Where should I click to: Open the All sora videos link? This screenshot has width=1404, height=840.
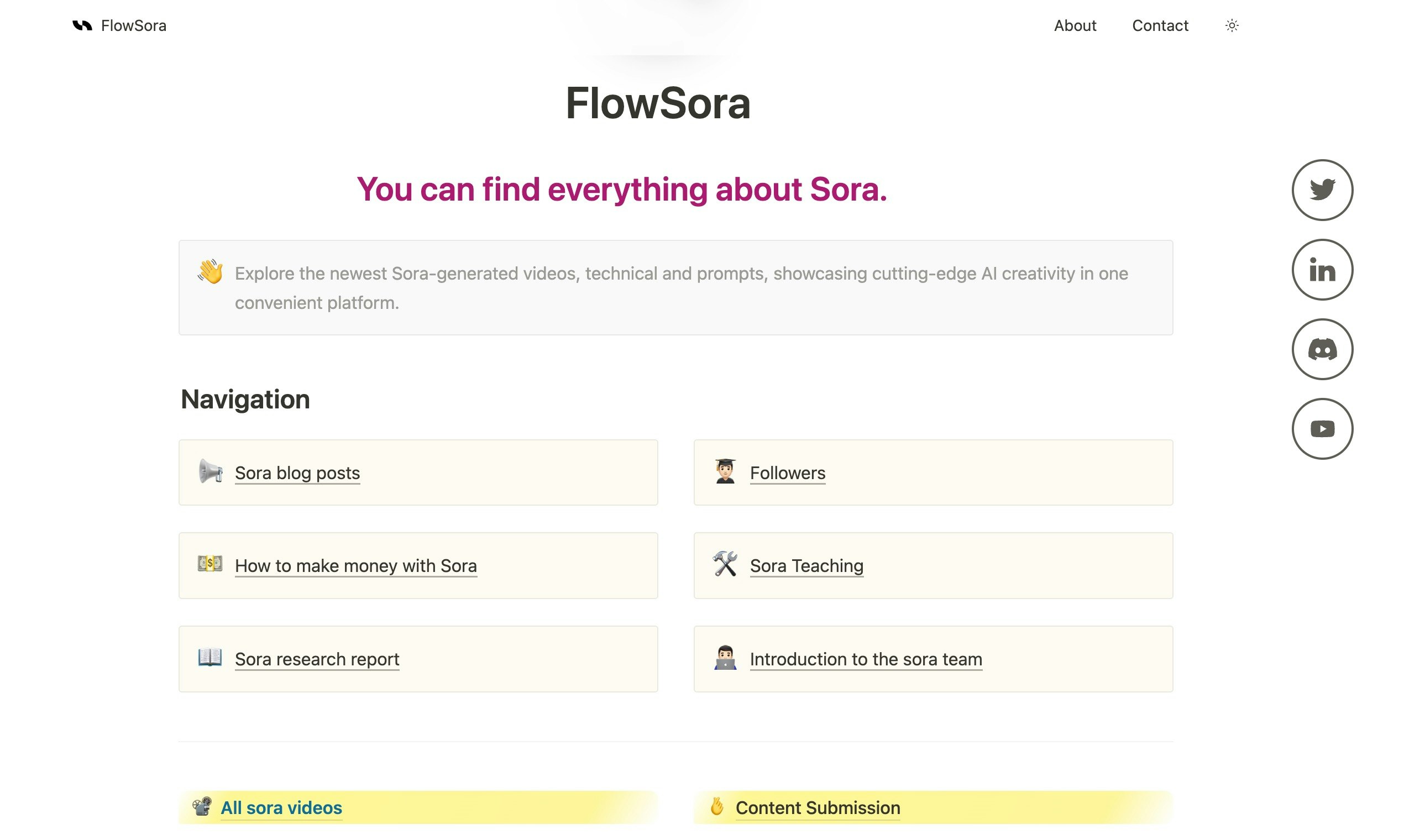281,808
